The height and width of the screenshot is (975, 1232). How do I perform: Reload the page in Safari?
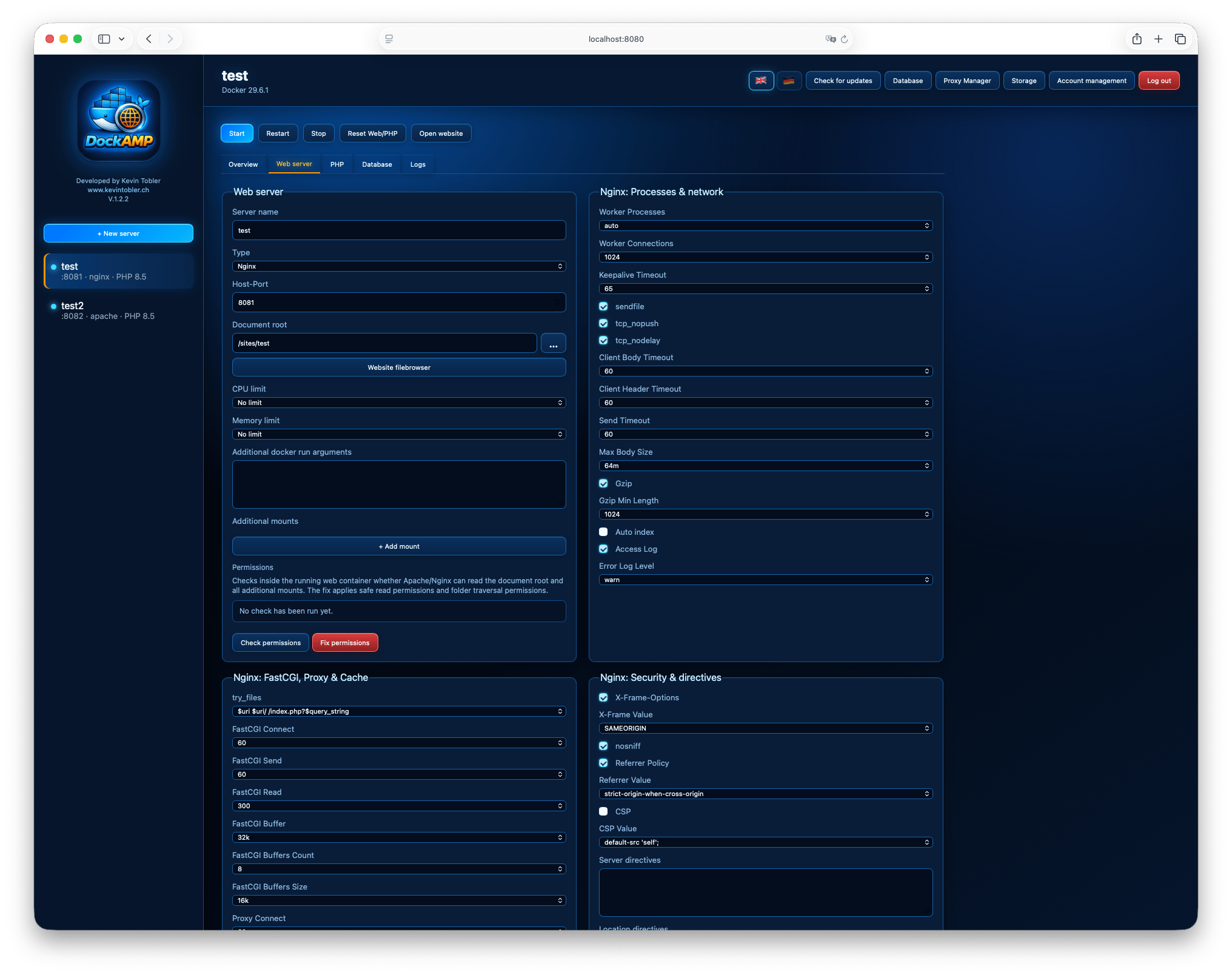point(844,39)
